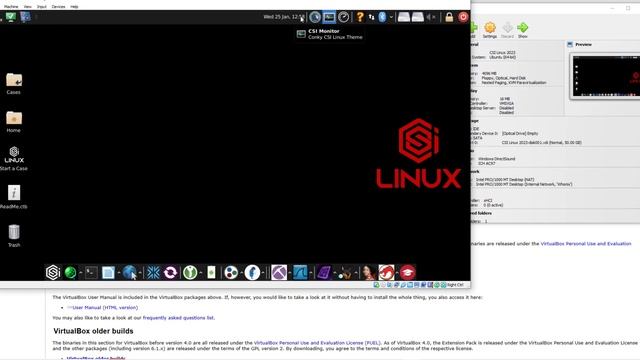Open the View menu of the VM window
Image resolution: width=640 pixels, height=360 pixels.
27,7
